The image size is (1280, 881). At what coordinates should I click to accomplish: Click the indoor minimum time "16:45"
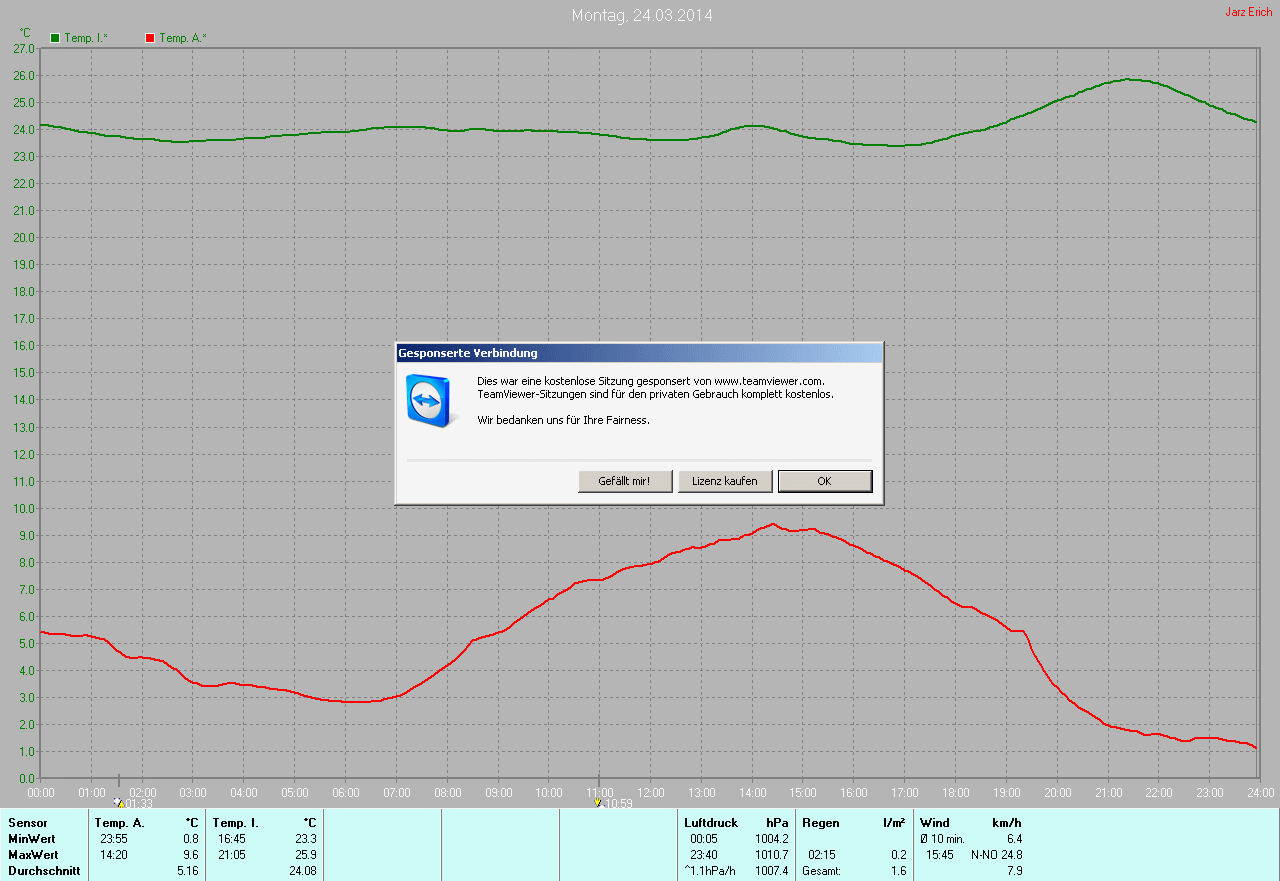232,839
